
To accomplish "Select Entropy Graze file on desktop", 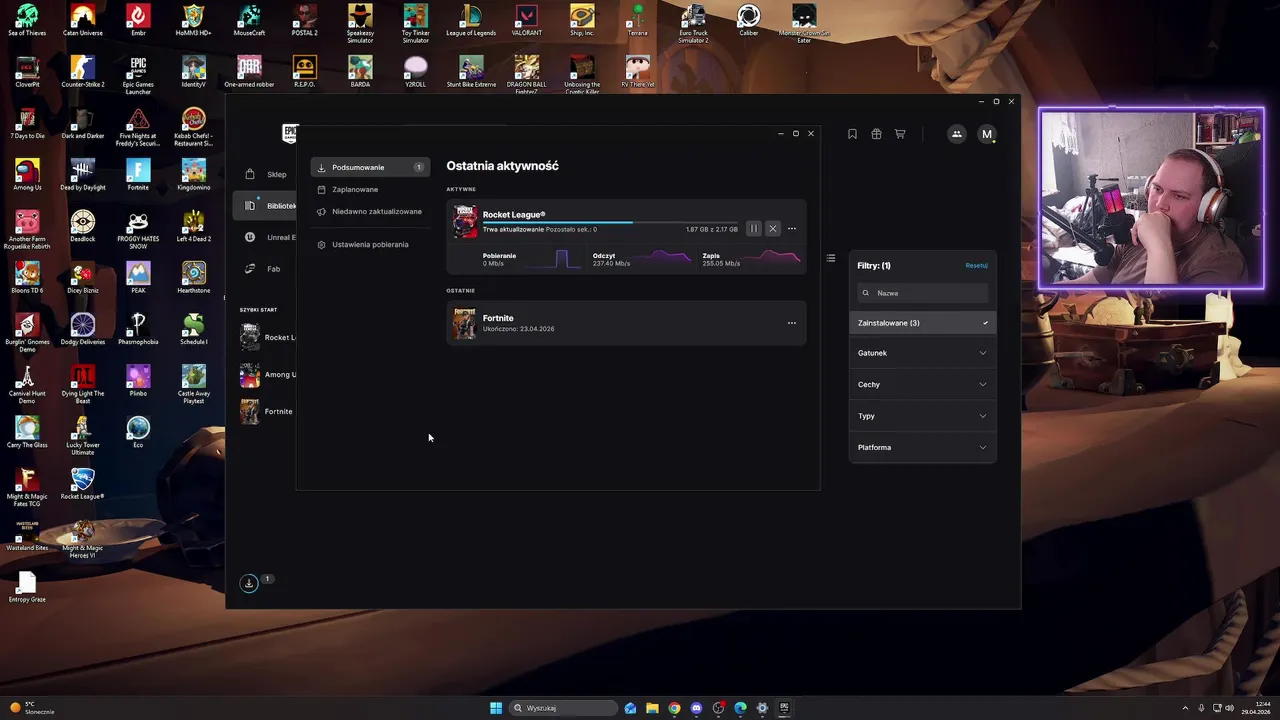I will coord(27,587).
